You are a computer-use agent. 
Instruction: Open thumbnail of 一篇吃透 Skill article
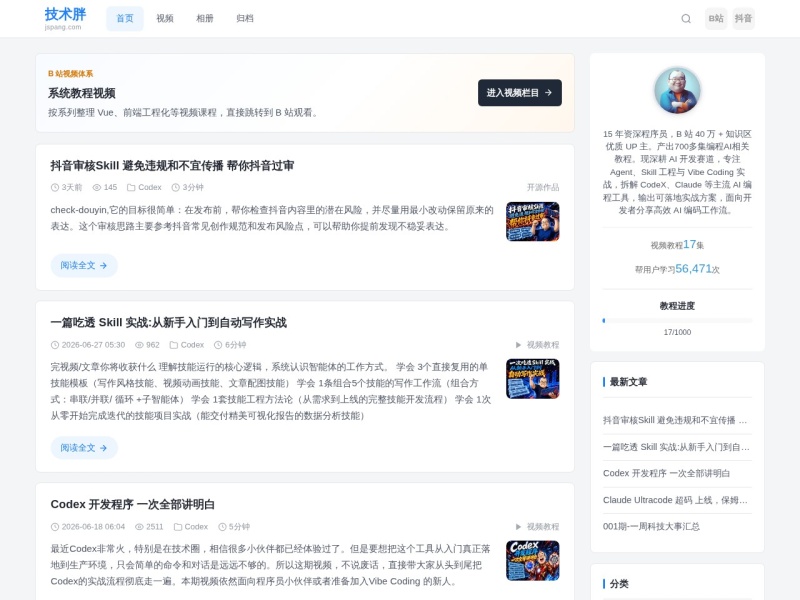point(533,379)
